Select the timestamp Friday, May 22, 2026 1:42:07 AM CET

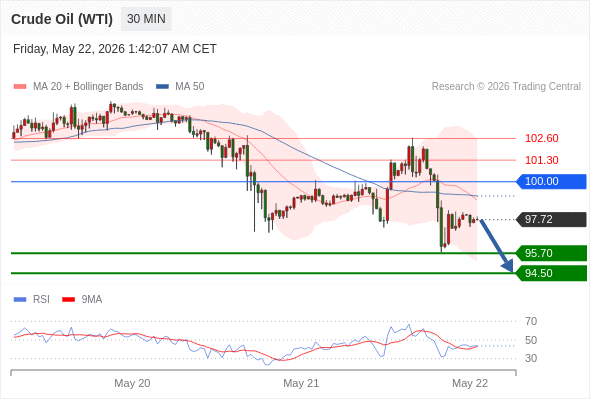[x=115, y=49]
